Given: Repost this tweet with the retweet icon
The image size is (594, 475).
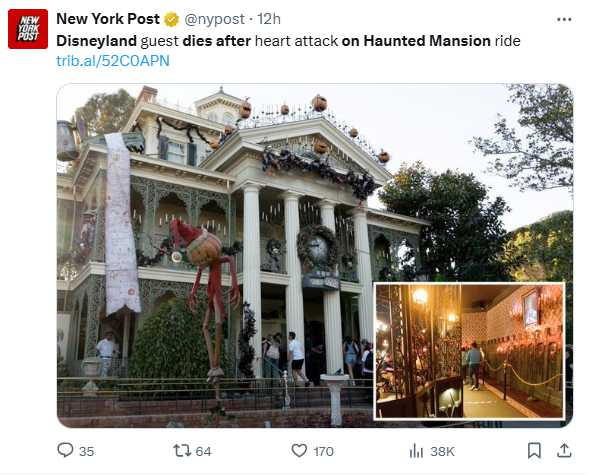Looking at the screenshot, I should [x=182, y=451].
